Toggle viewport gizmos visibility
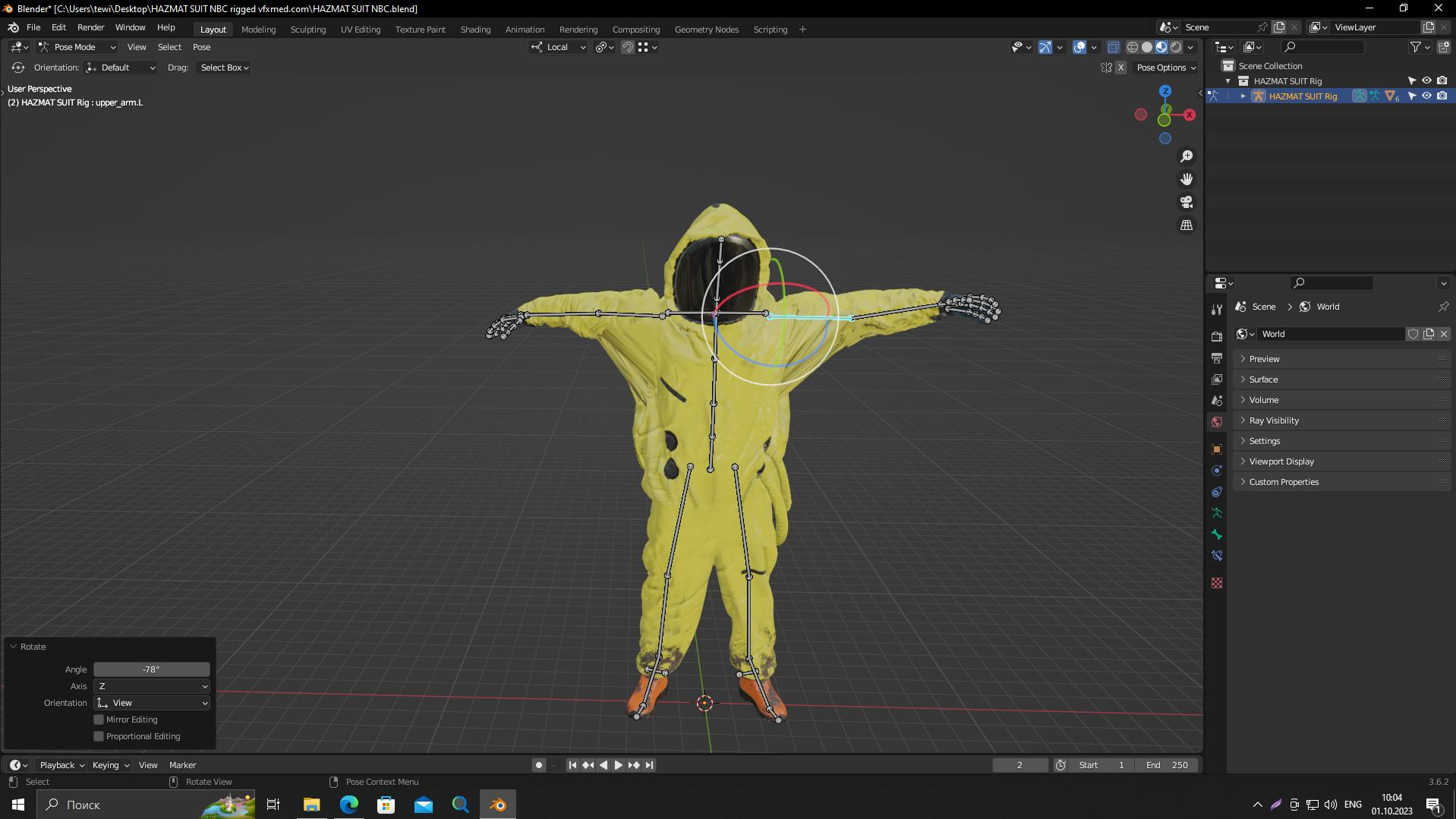This screenshot has height=819, width=1456. (x=1045, y=47)
